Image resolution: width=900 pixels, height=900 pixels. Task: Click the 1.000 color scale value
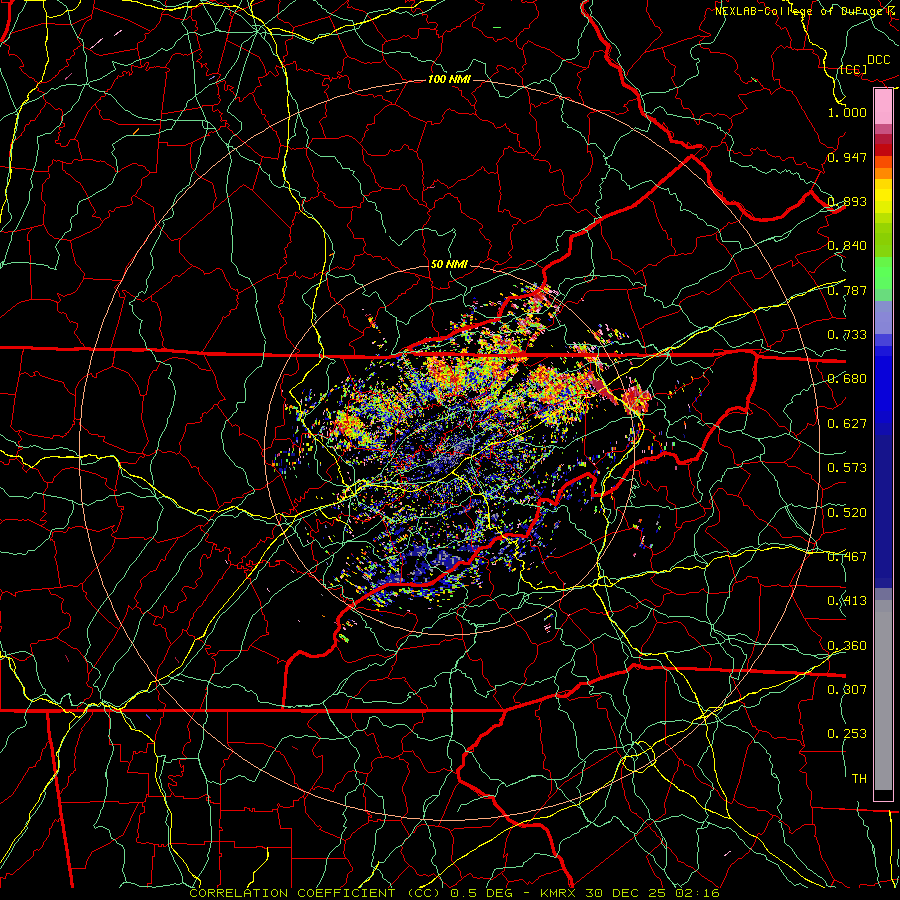pos(847,112)
